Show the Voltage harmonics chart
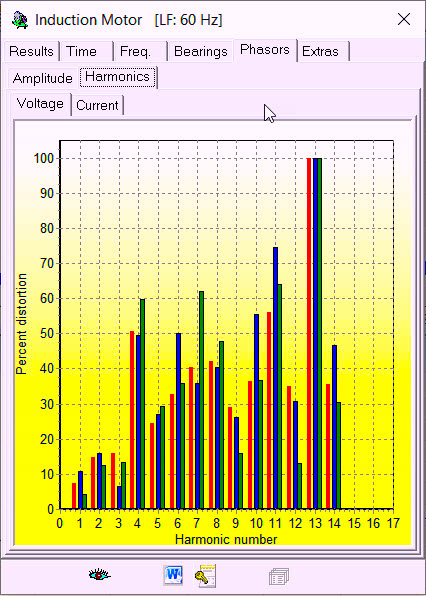This screenshot has height=596, width=426. tap(40, 104)
